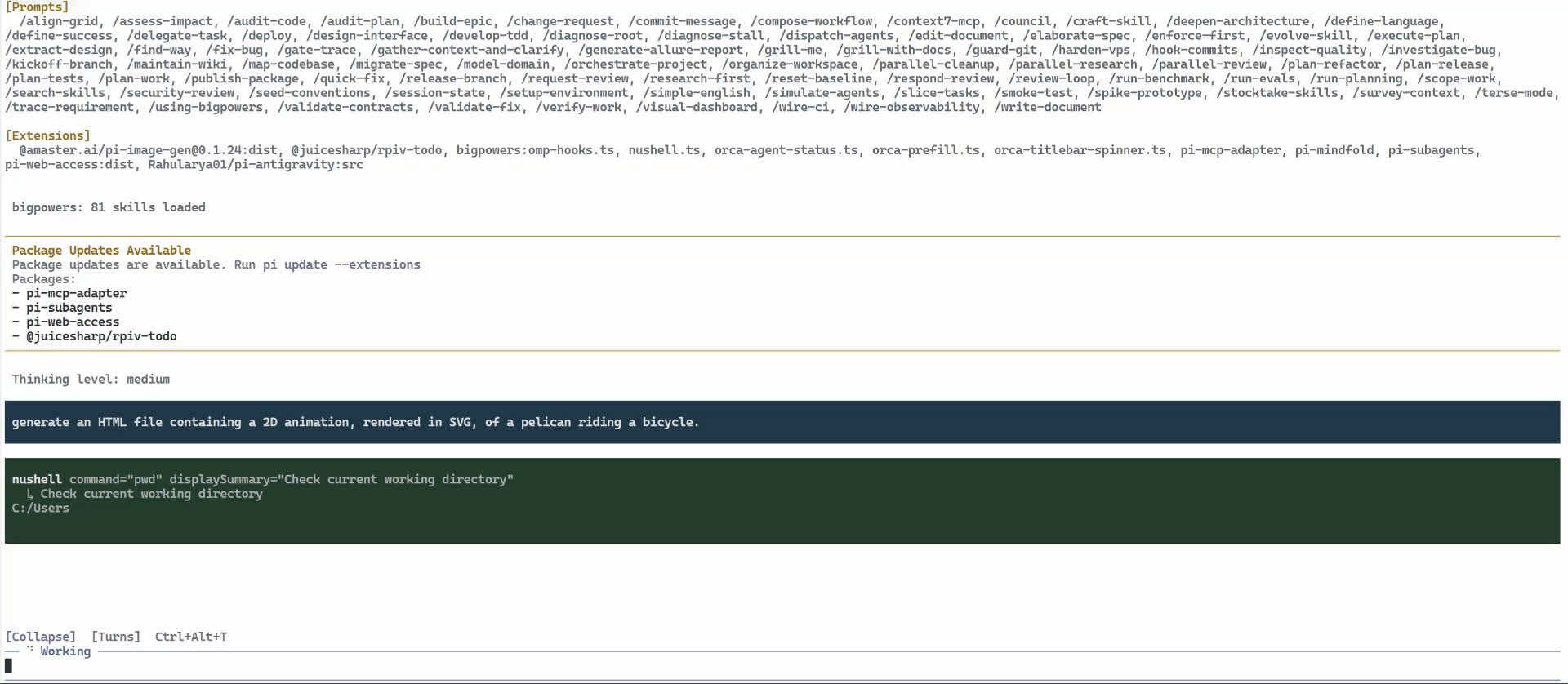Click the terminal input cursor line
The width and height of the screenshot is (1568, 684).
(x=782, y=666)
